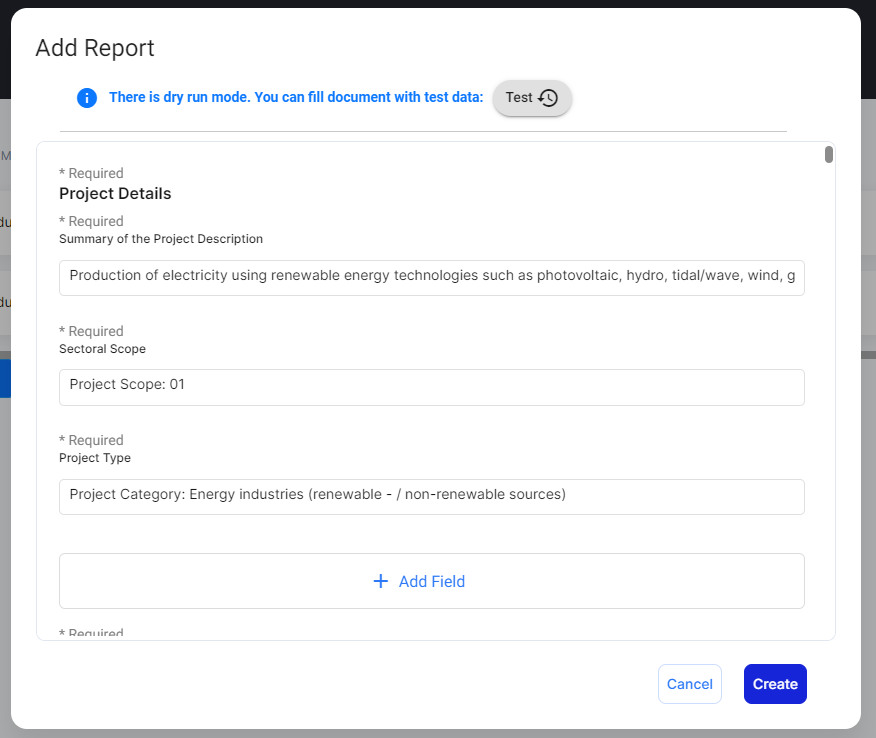The width and height of the screenshot is (876, 738).
Task: Click the Add Field text
Action: 432,581
